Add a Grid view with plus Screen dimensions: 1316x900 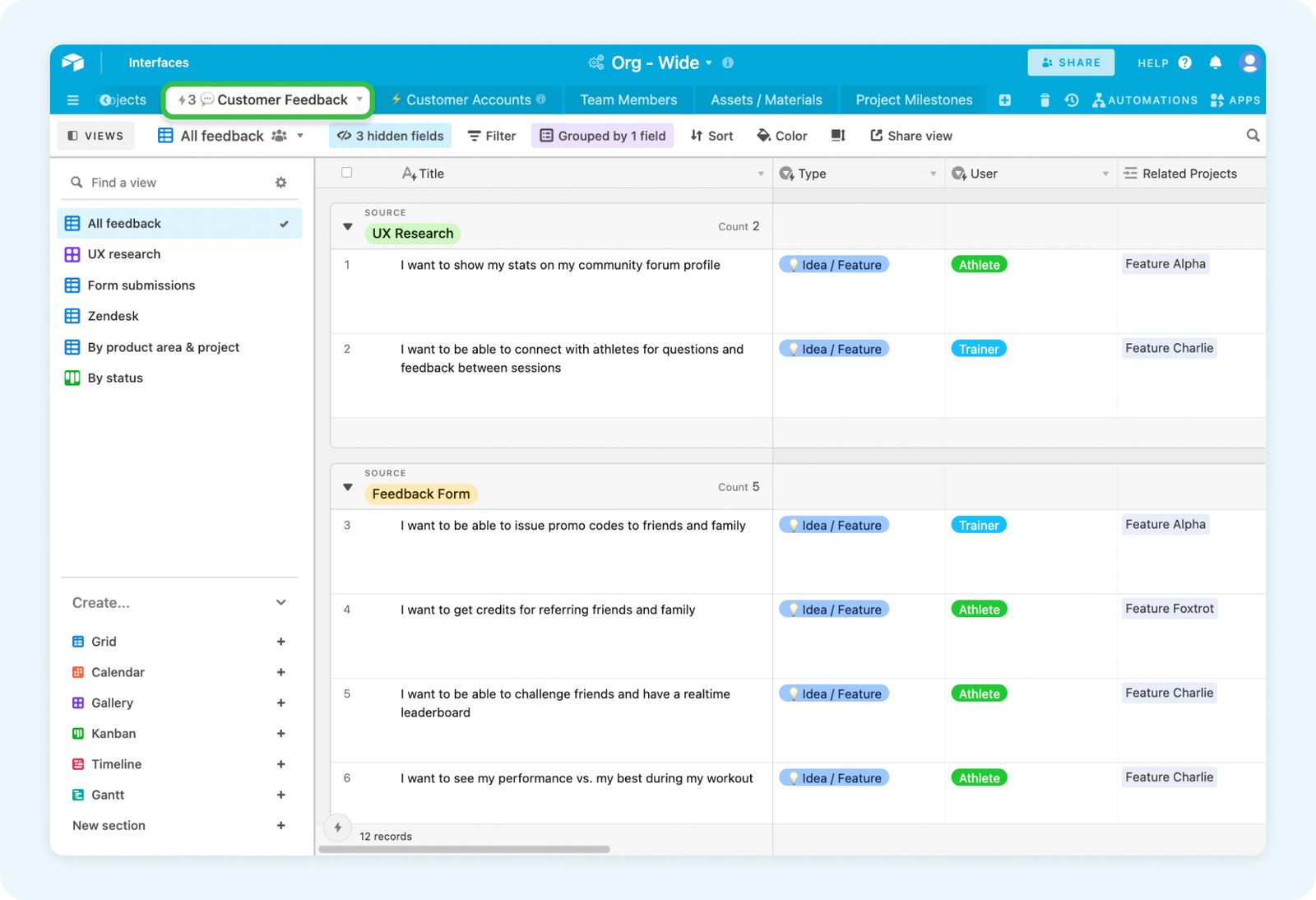tap(281, 642)
